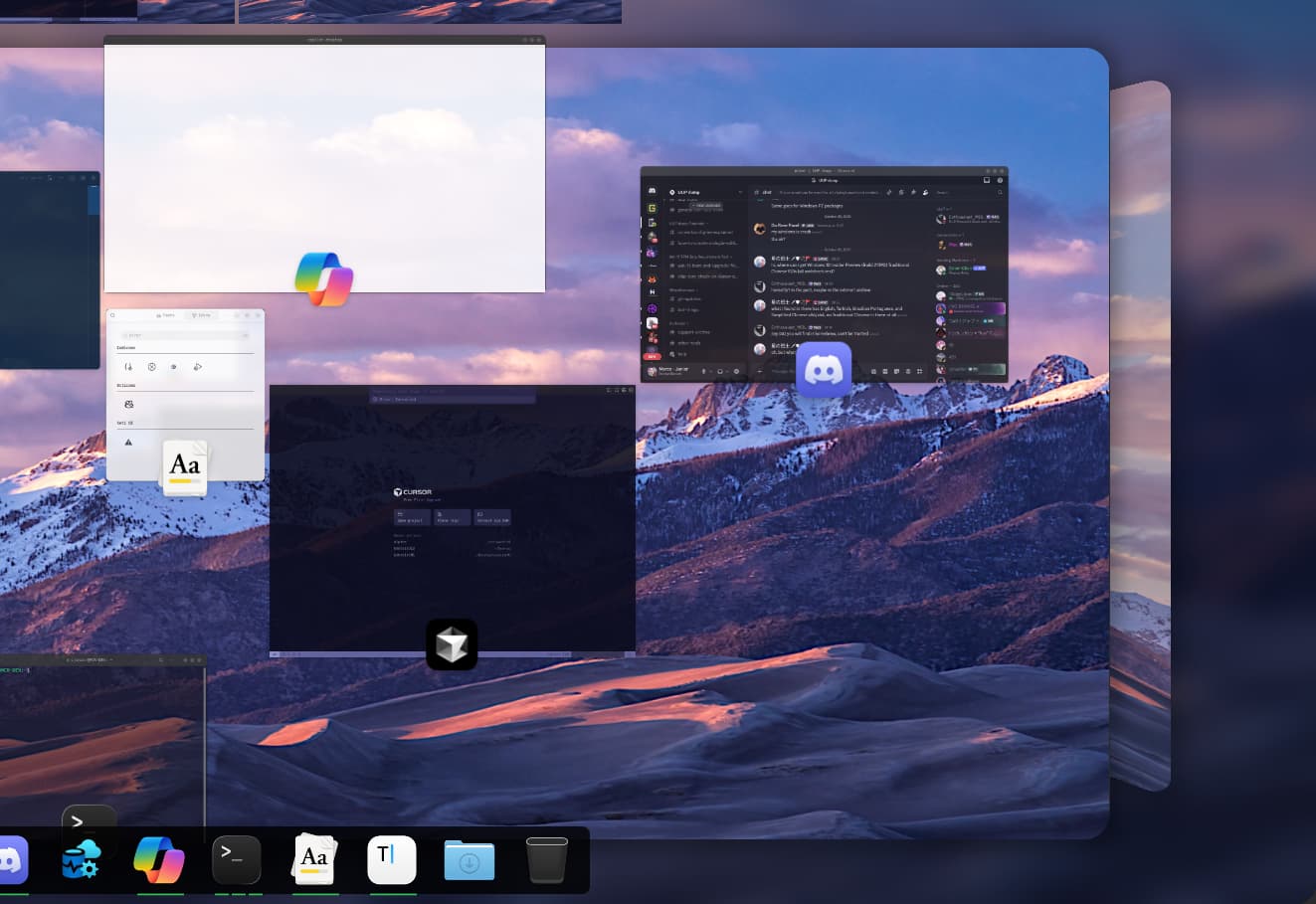Image resolution: width=1316 pixels, height=904 pixels.
Task: Open the text editor dock icon
Action: click(x=392, y=859)
